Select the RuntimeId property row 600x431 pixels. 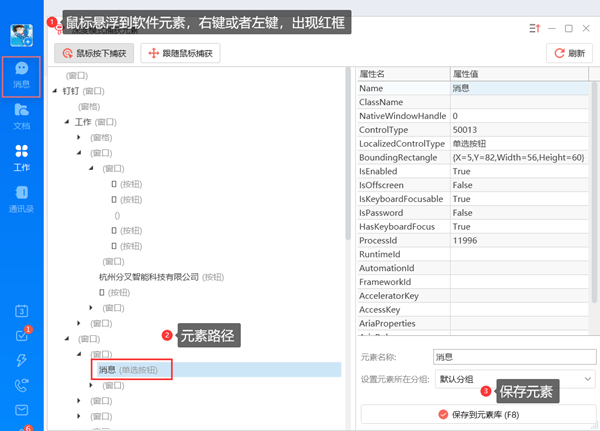click(473, 254)
